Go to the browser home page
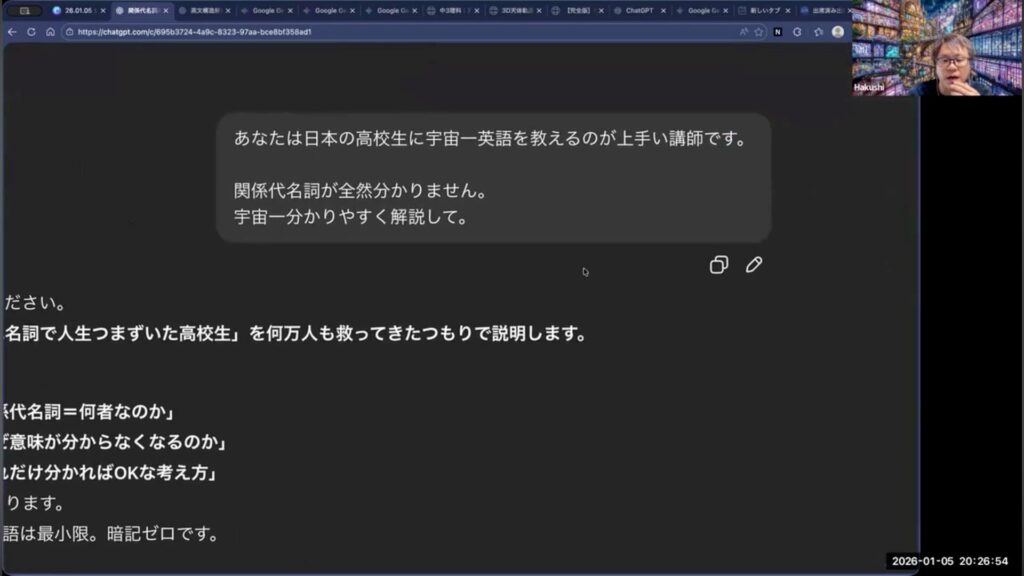Image resolution: width=1024 pixels, height=576 pixels. click(50, 32)
